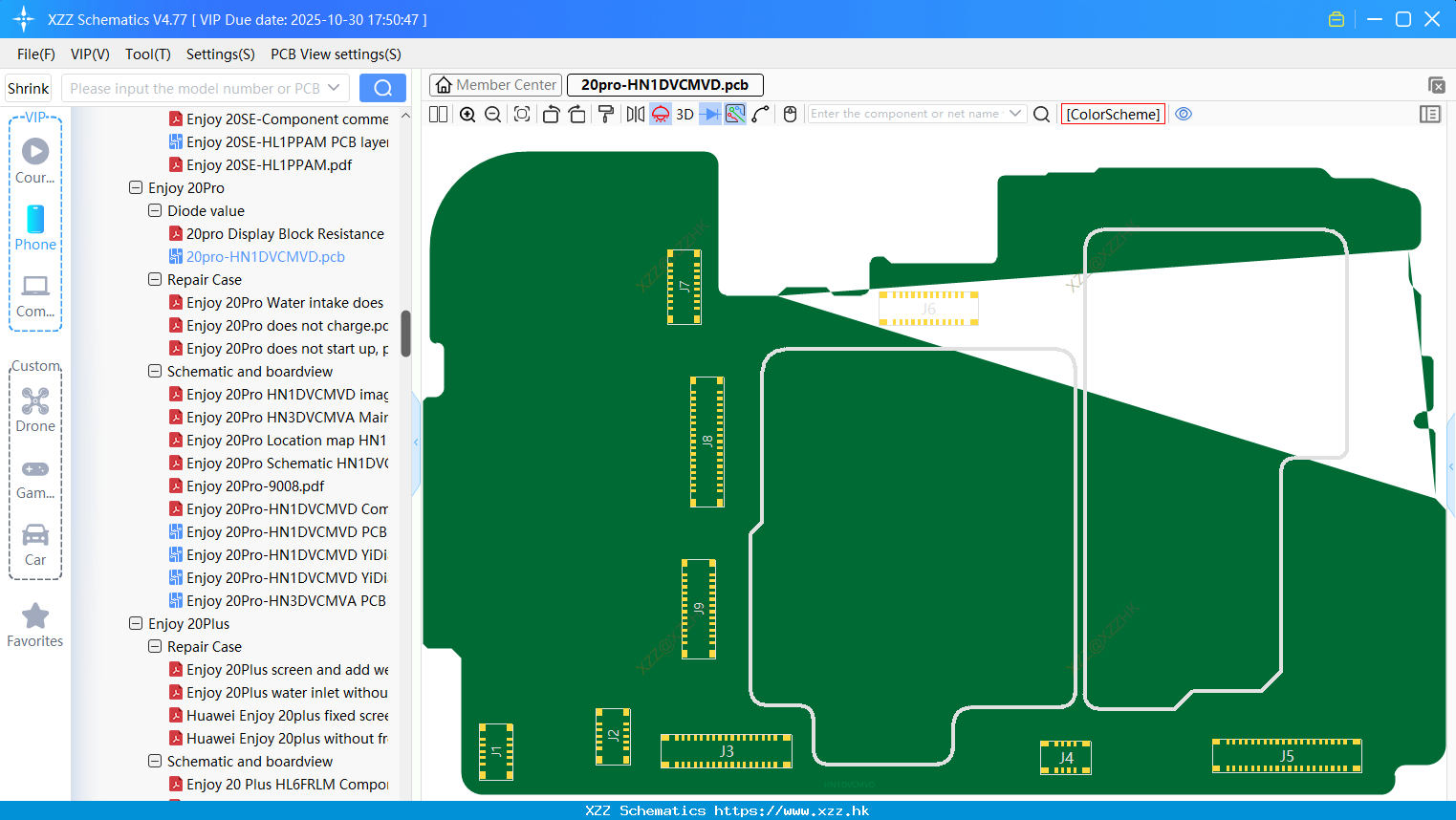Collapse the Enjoy 20Plus tree node

[x=136, y=623]
